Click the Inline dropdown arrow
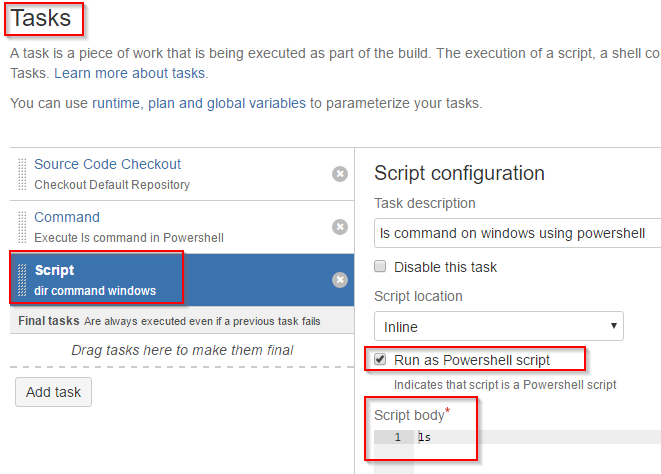661x474 pixels. click(614, 326)
